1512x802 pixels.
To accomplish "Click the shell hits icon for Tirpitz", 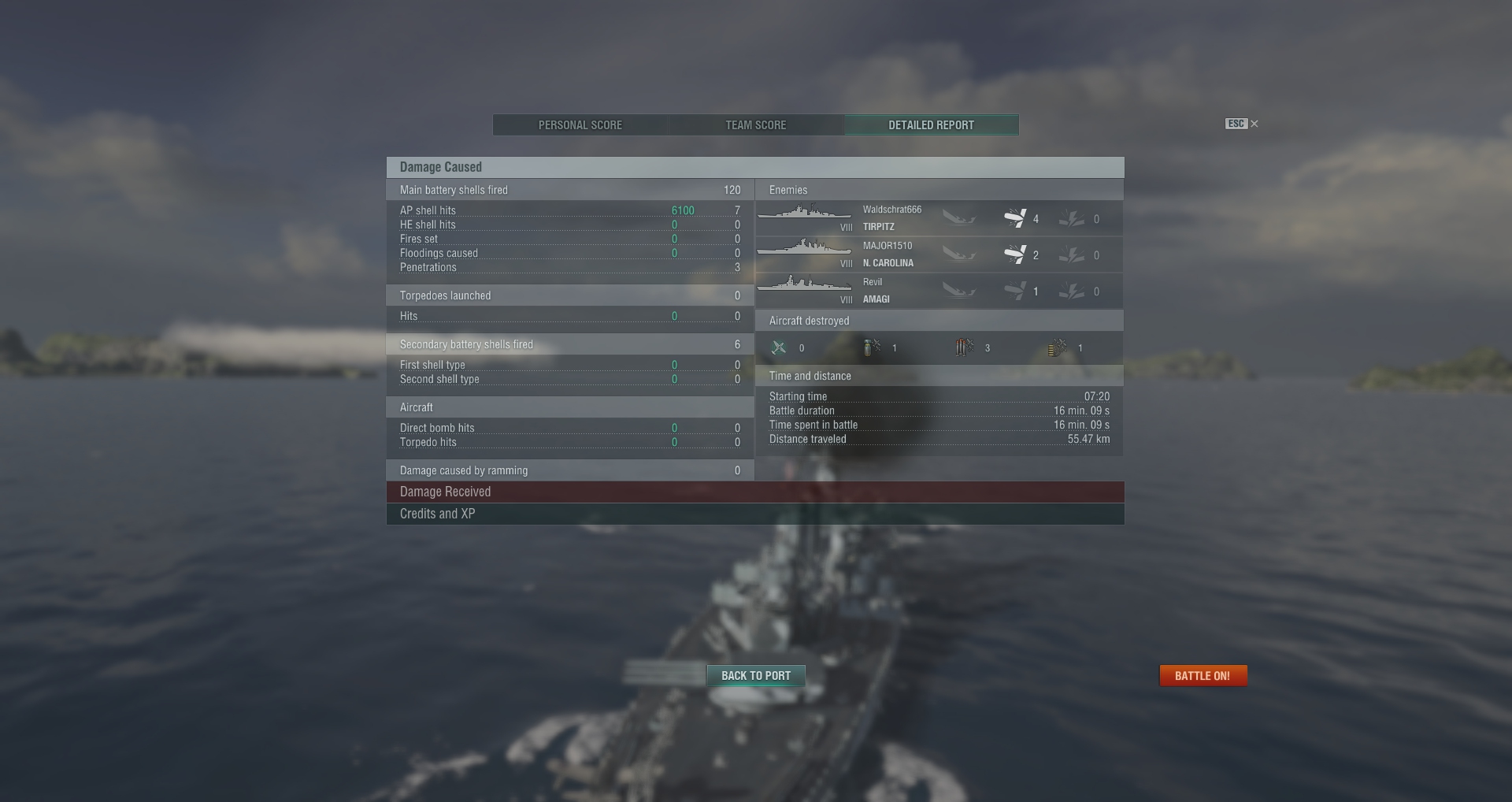I will tap(1015, 218).
